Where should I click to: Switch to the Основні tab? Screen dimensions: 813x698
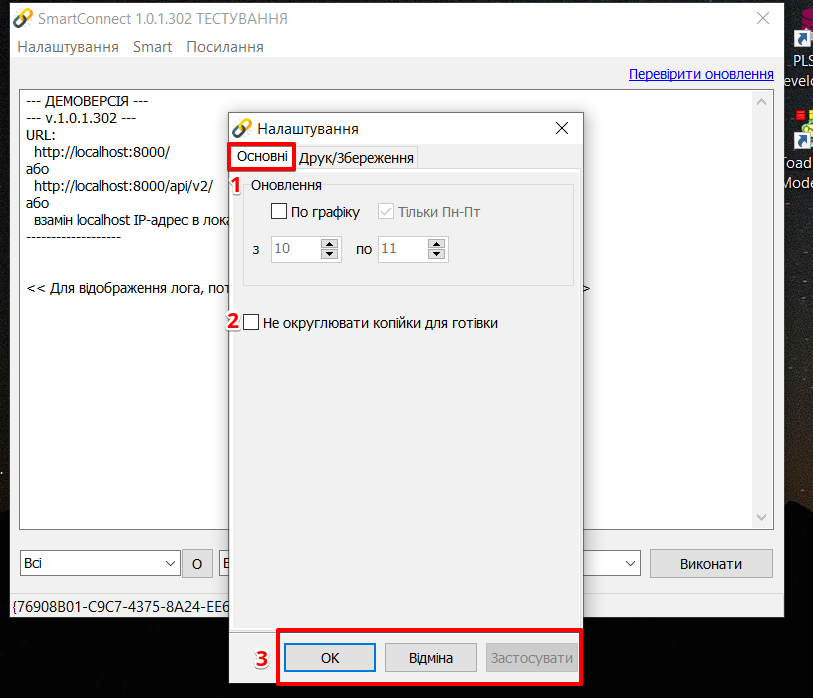[262, 157]
